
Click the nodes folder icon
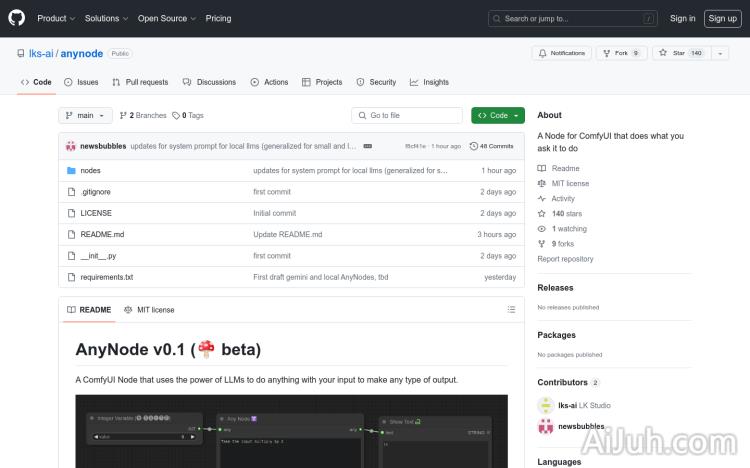[x=71, y=170]
